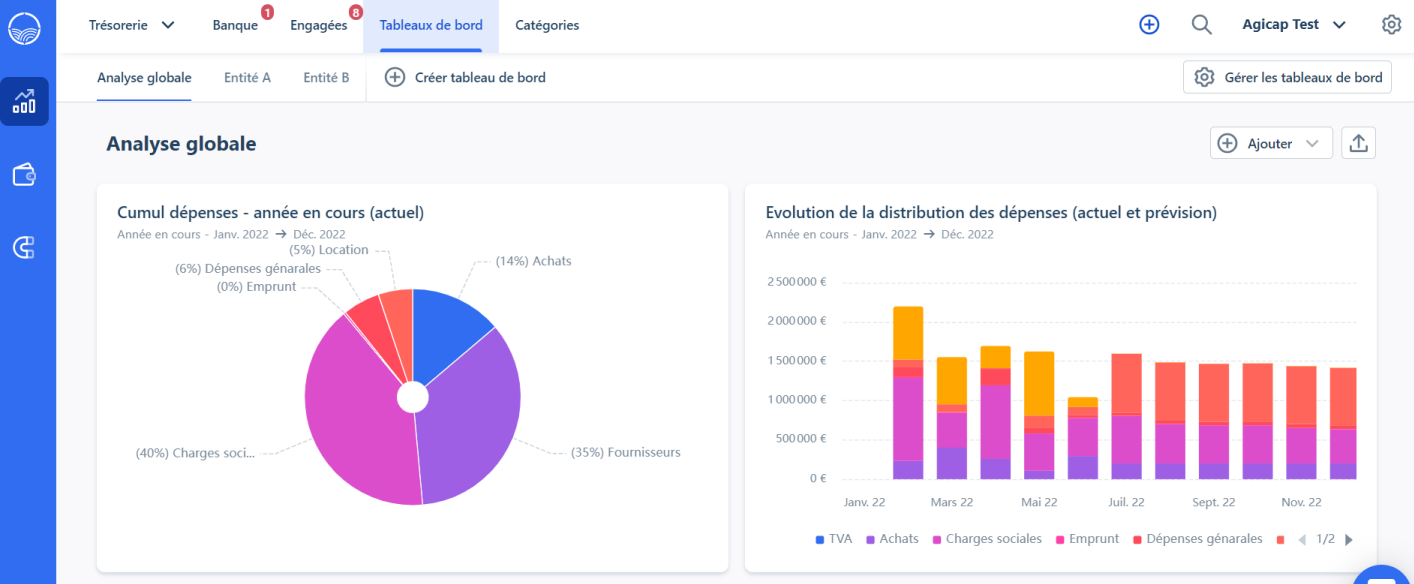Screen dimensions: 1414x584
Task: Open the analytics chart sidebar icon
Action: [24, 102]
